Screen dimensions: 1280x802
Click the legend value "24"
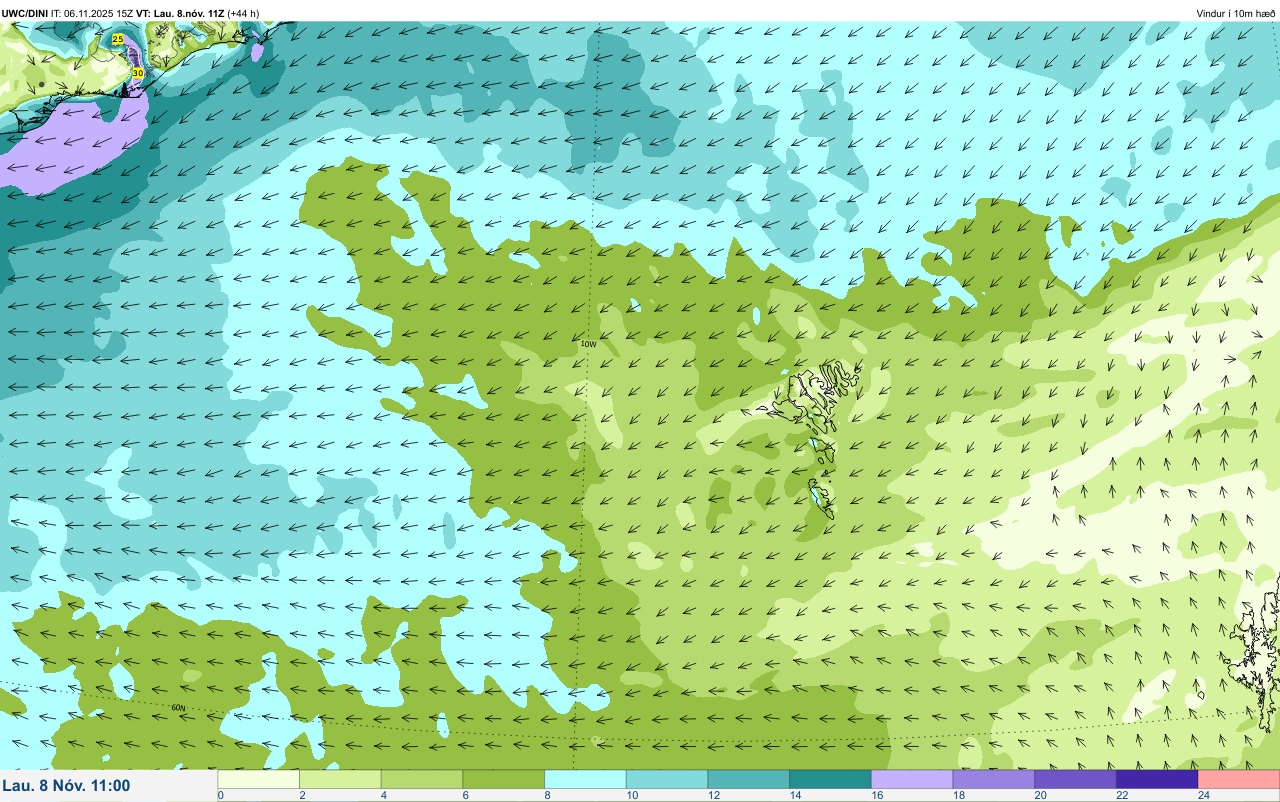pos(1203,795)
